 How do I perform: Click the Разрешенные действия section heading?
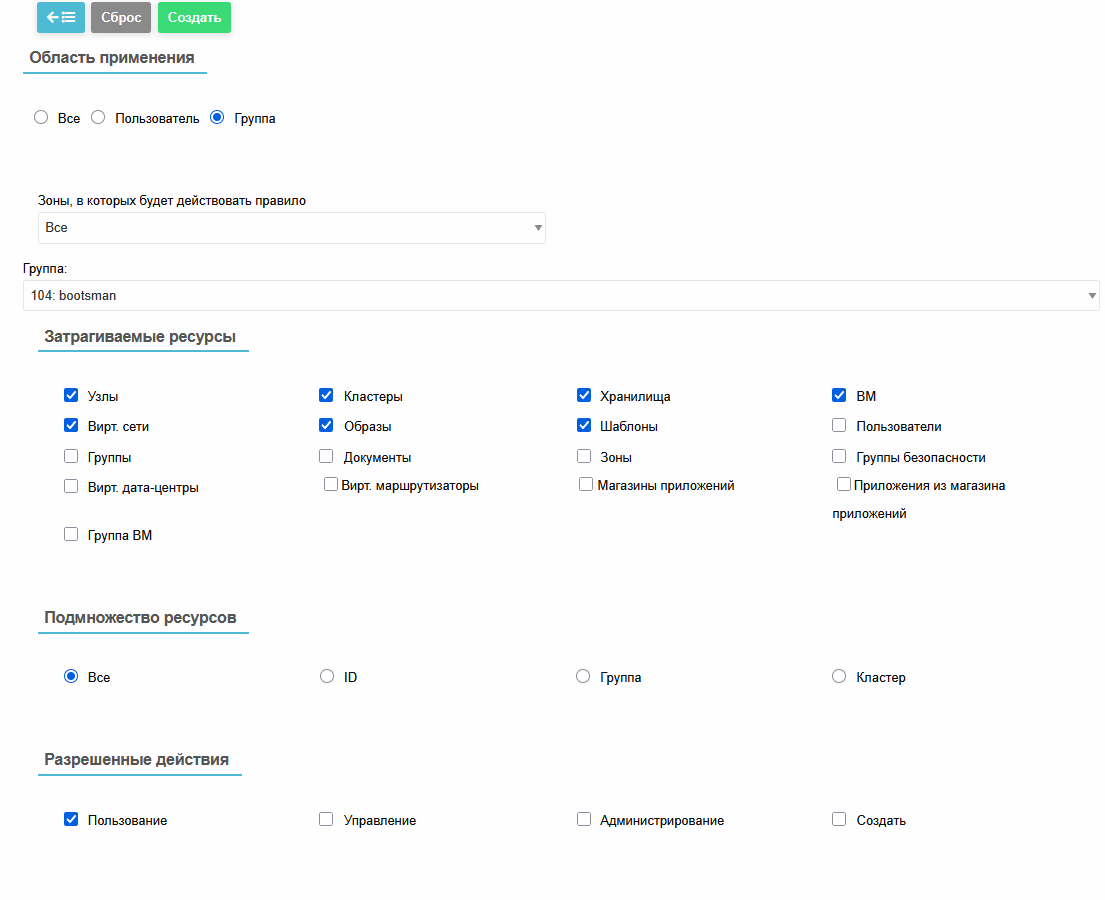tap(137, 760)
